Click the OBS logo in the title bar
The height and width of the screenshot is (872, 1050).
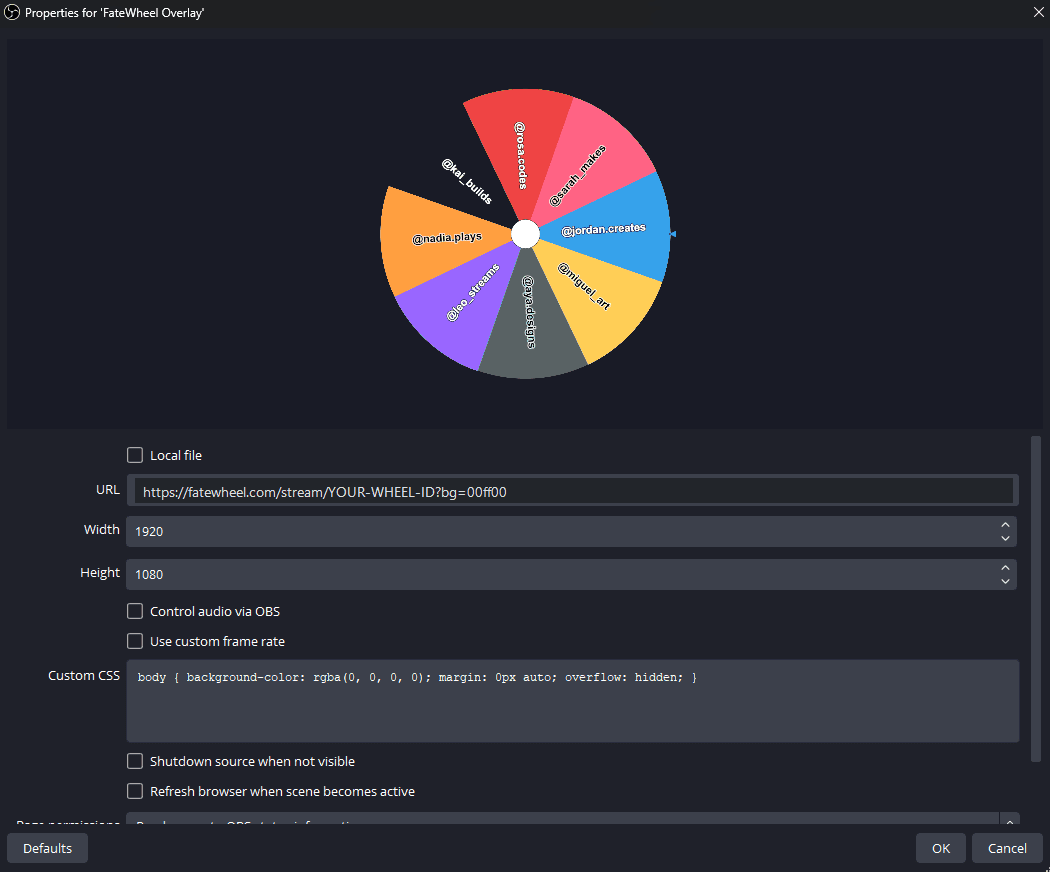[x=12, y=12]
